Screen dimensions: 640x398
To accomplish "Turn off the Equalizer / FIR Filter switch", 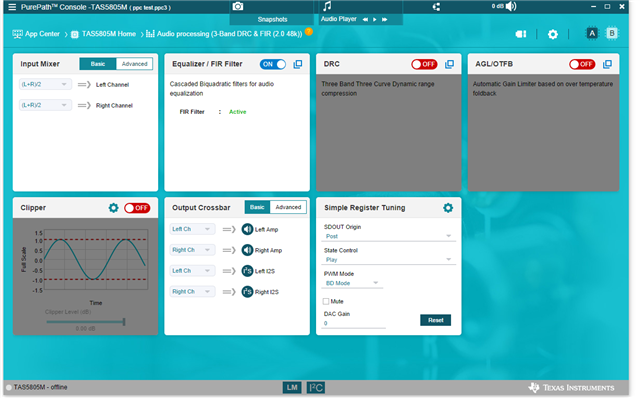I will point(273,64).
